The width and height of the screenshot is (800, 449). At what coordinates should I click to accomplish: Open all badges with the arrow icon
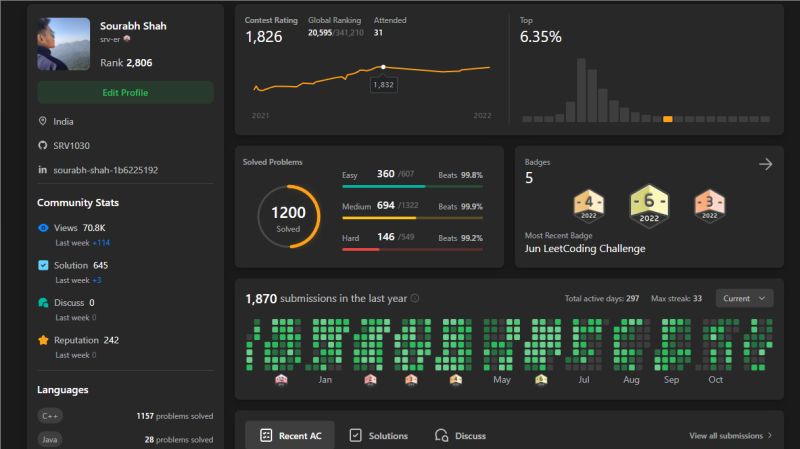tap(765, 164)
